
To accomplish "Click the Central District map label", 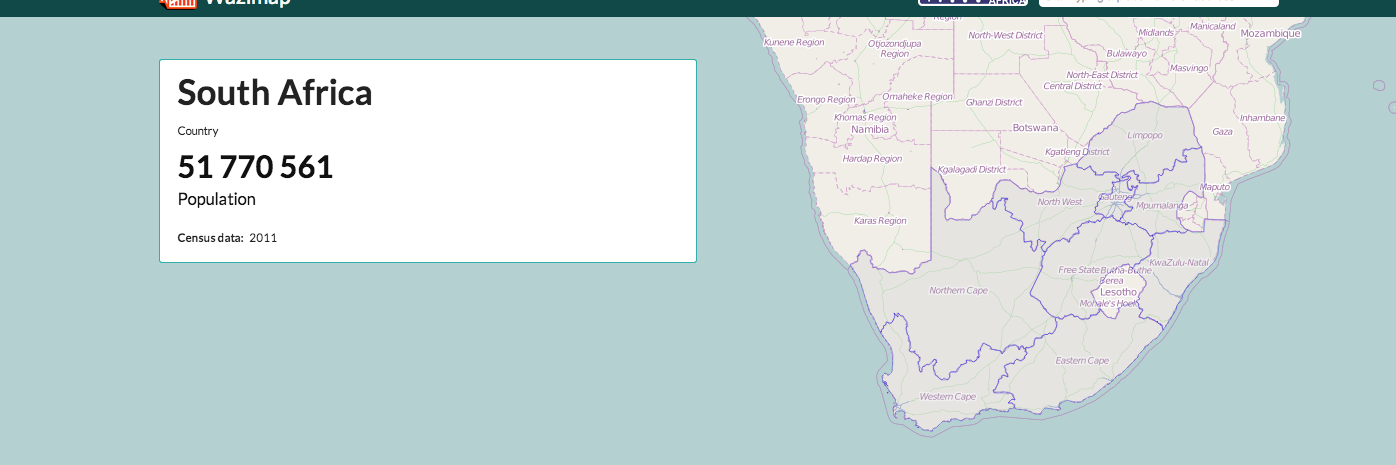I will [x=1072, y=86].
